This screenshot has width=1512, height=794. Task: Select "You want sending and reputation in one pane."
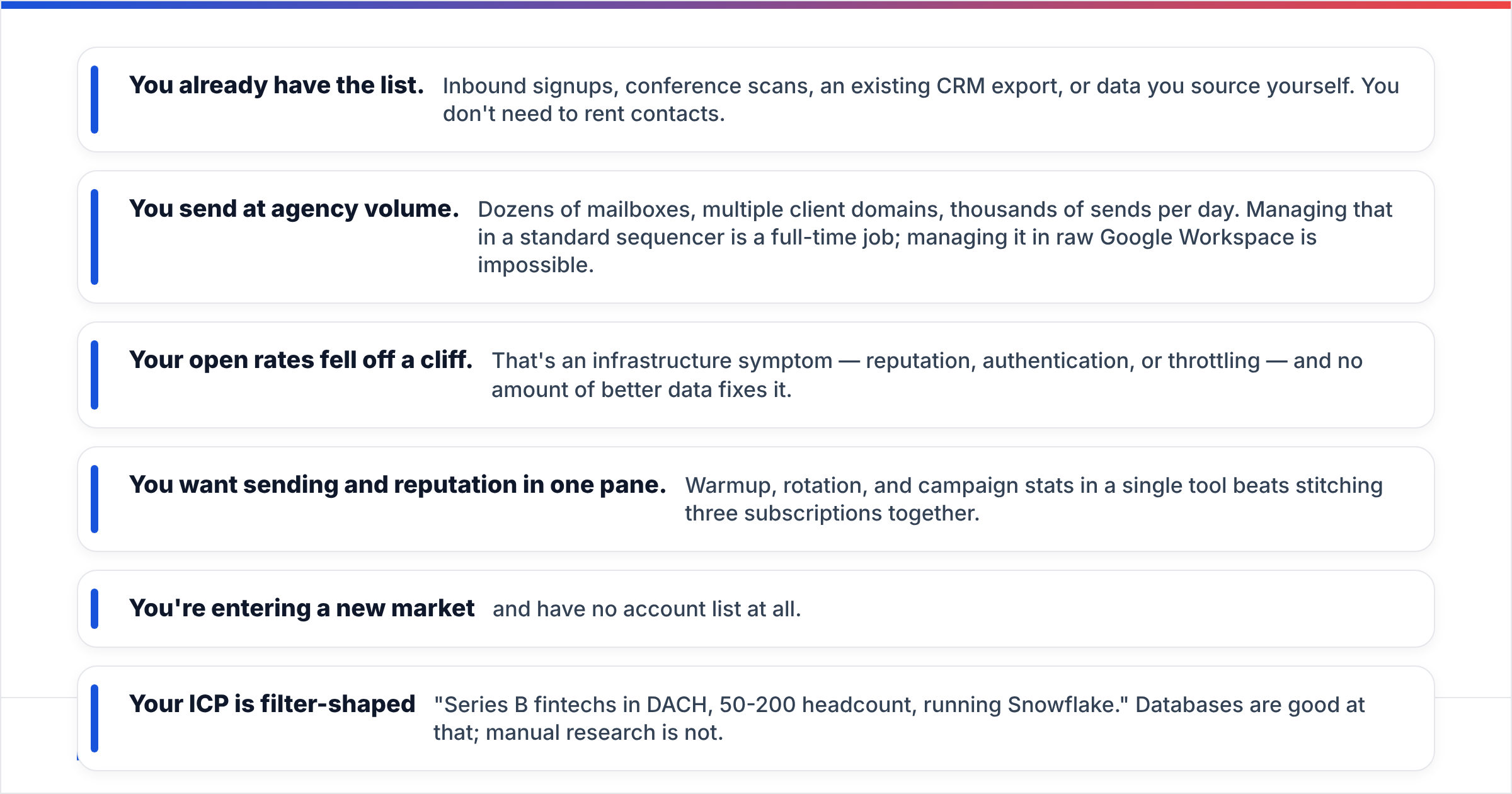point(398,485)
